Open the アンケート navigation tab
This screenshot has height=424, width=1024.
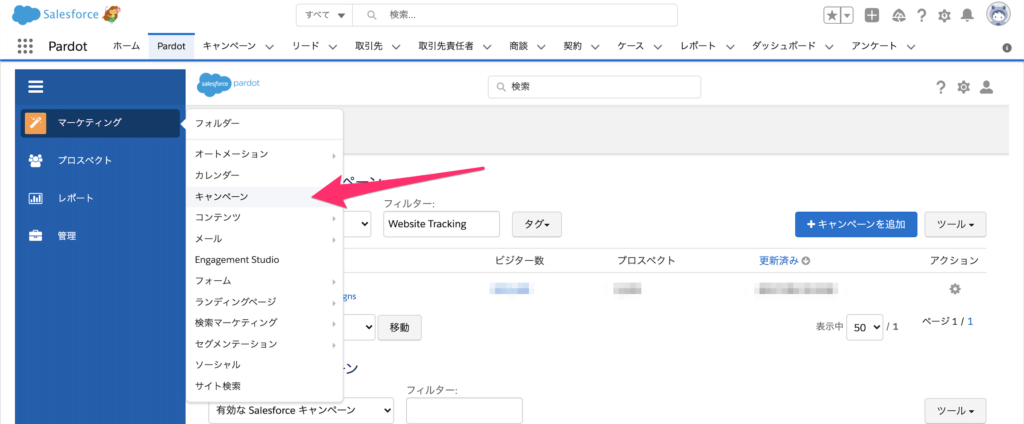(874, 46)
